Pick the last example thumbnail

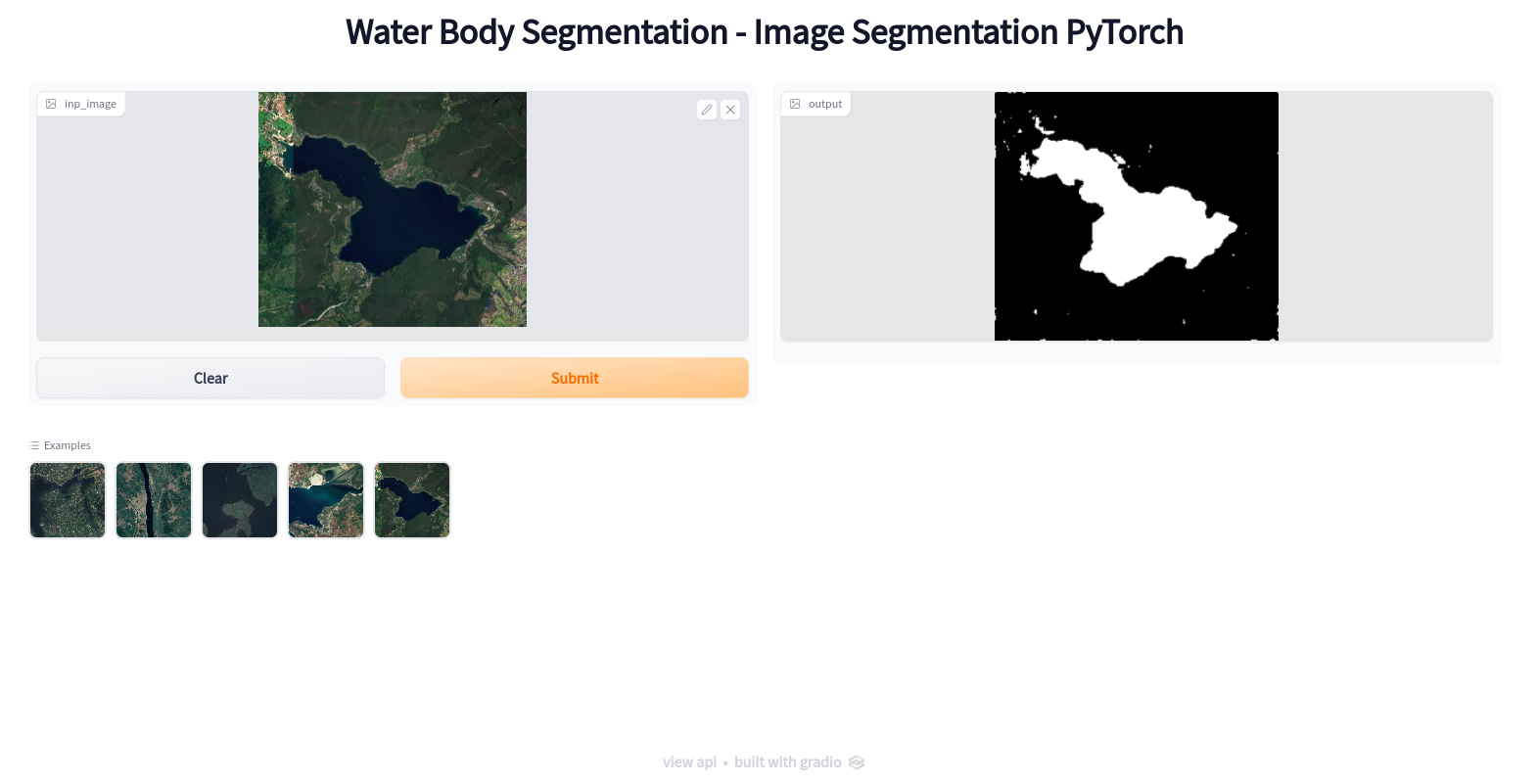[412, 500]
